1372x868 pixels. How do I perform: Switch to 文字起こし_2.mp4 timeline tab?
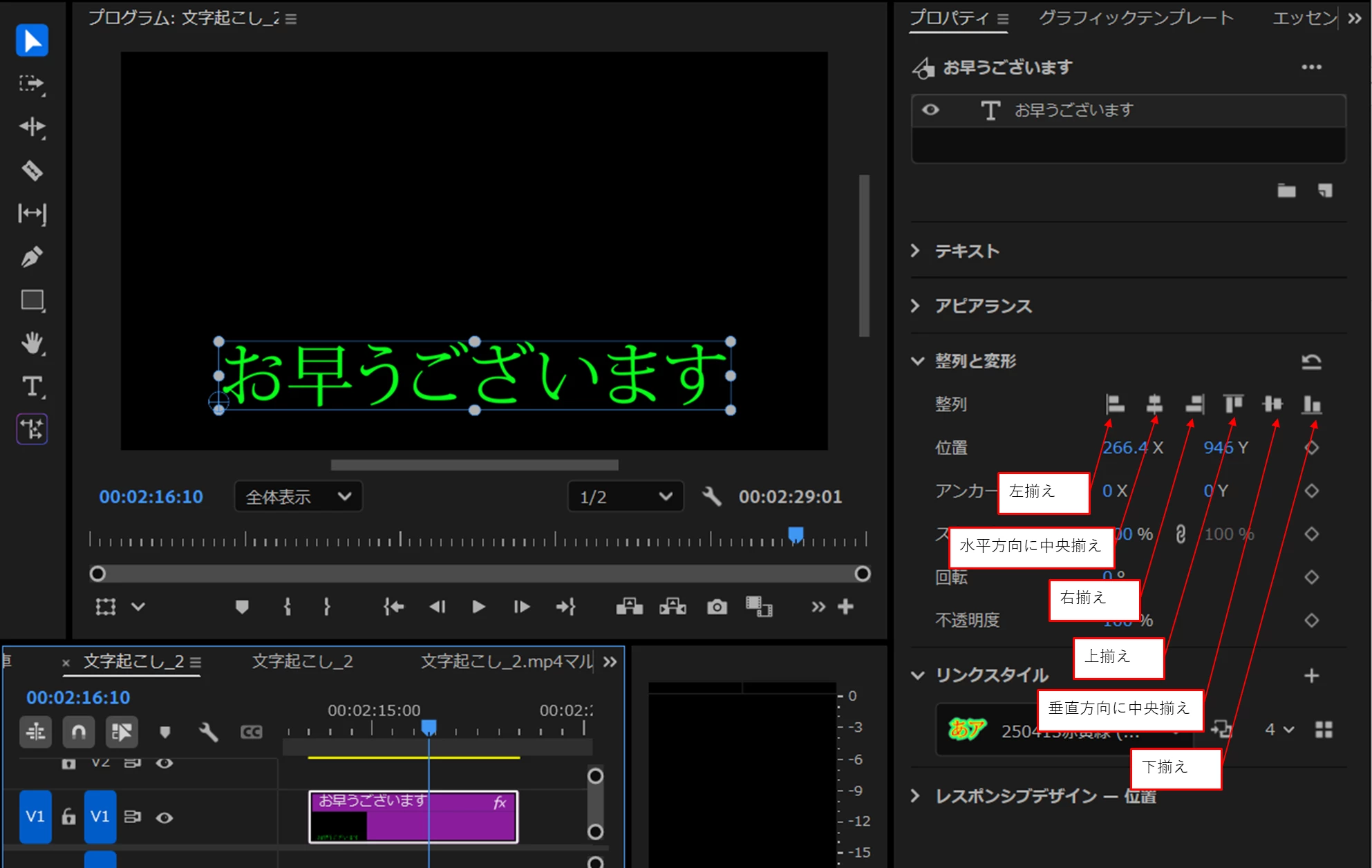tap(506, 661)
